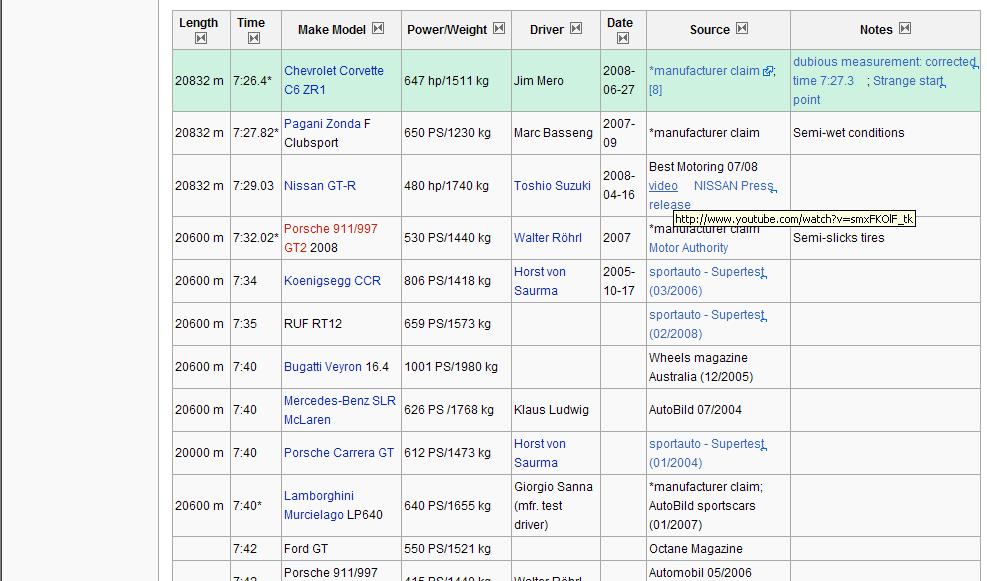Viewport: 987px width, 581px height.
Task: Open Bugatti Veyron link
Action: click(x=323, y=367)
